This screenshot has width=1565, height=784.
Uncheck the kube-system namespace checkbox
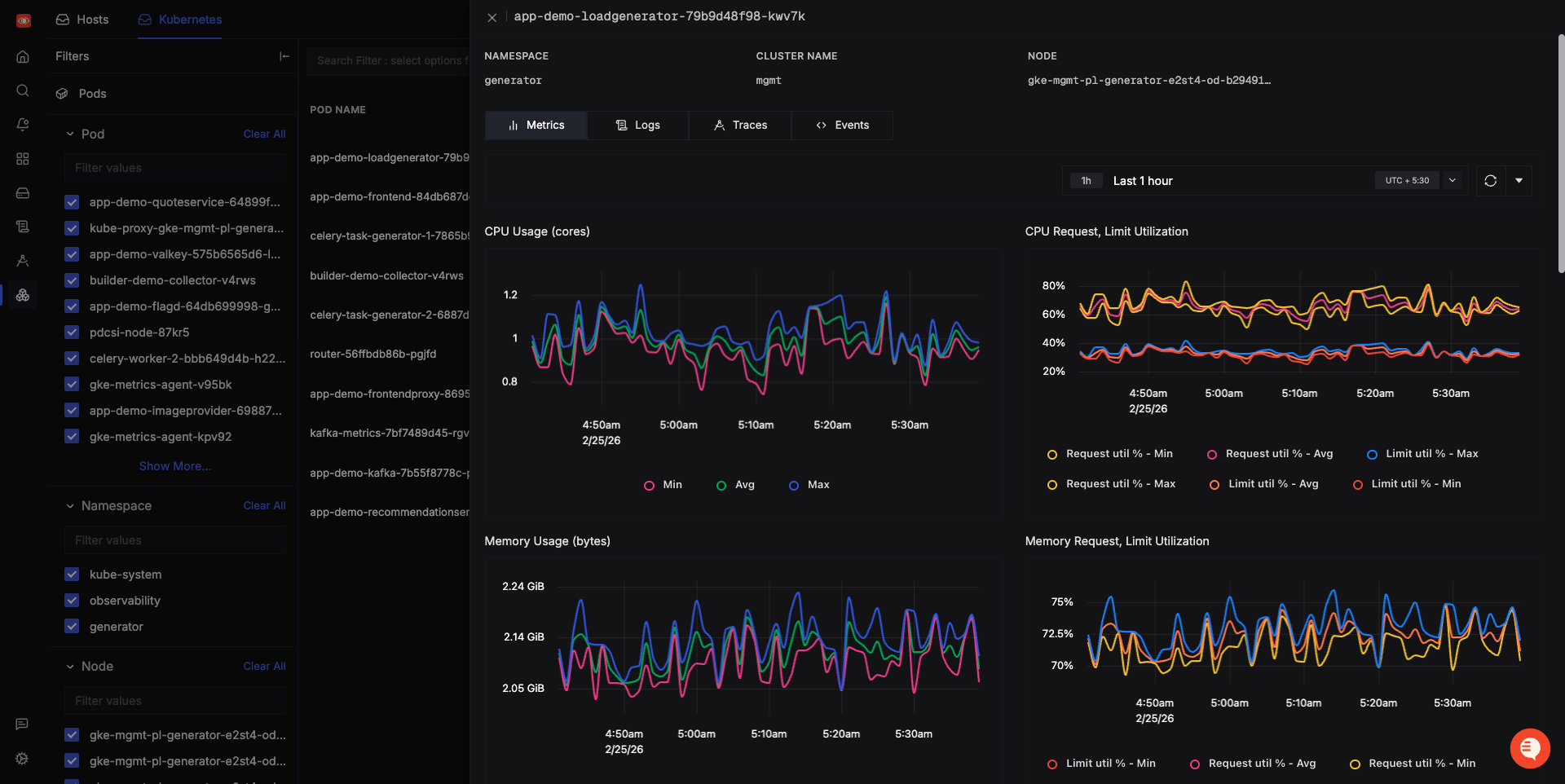72,575
